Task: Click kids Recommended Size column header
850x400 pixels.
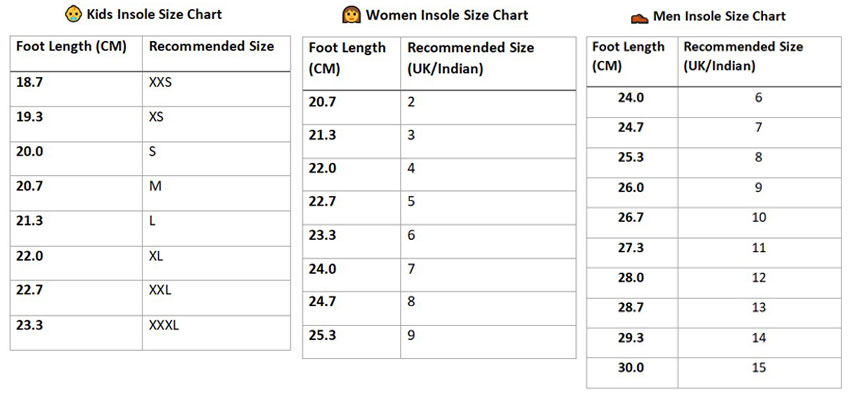Action: (x=211, y=47)
